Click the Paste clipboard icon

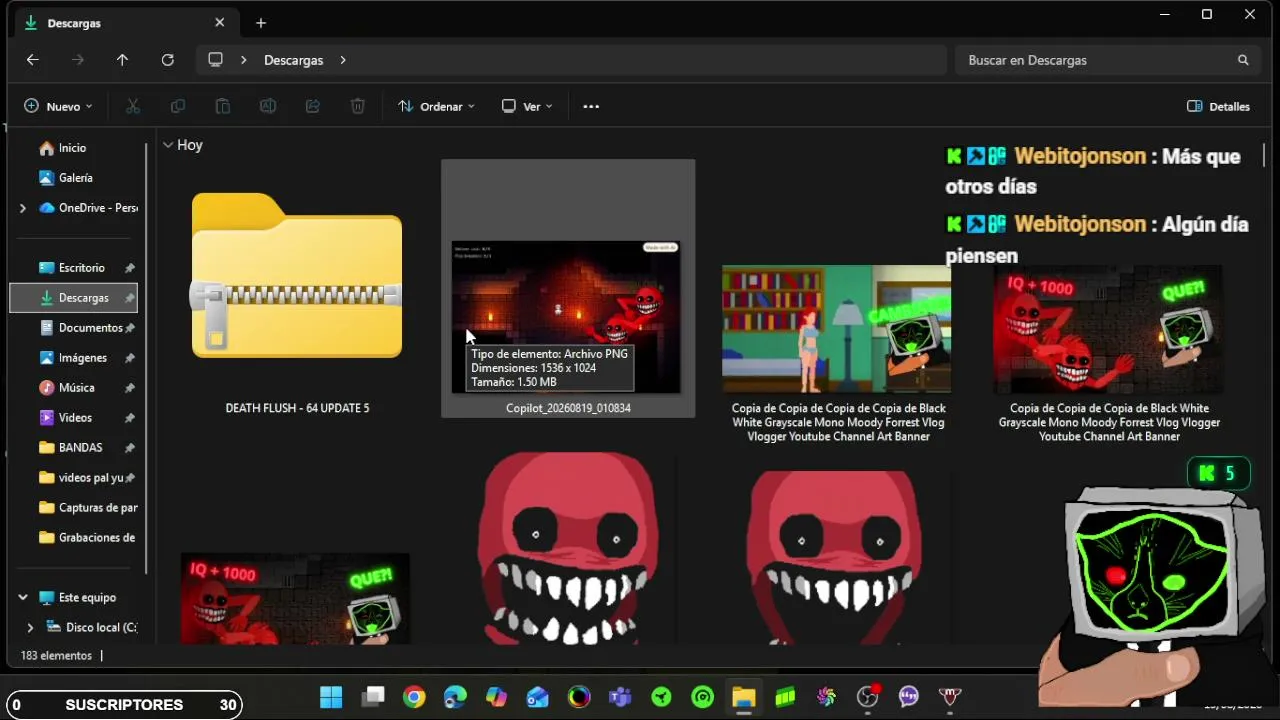point(223,106)
